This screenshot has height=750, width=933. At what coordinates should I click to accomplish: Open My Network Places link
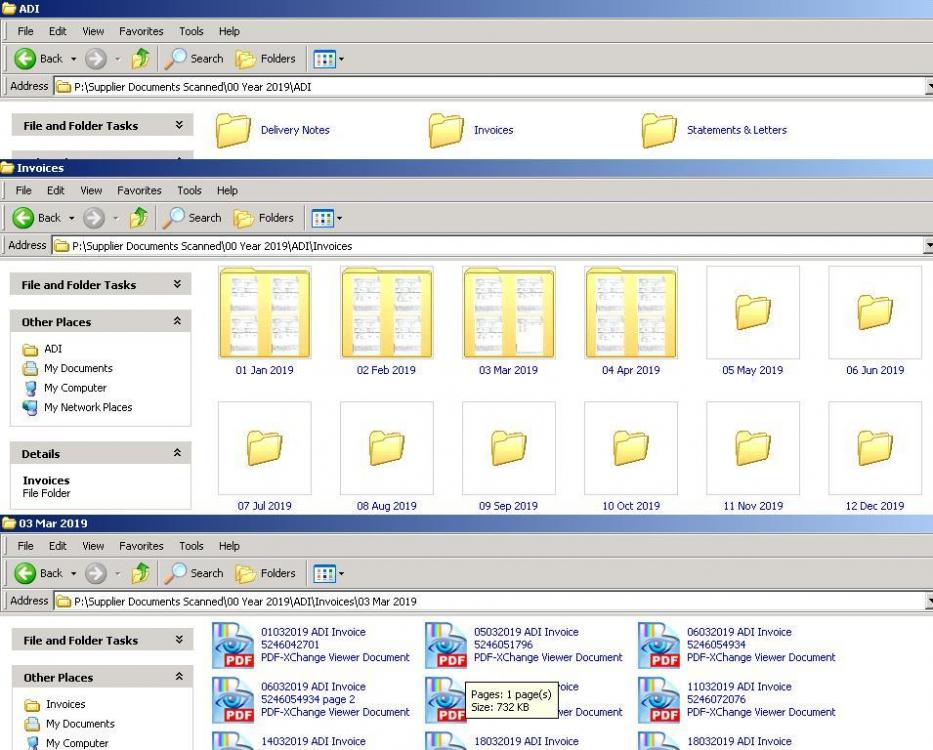77,408
